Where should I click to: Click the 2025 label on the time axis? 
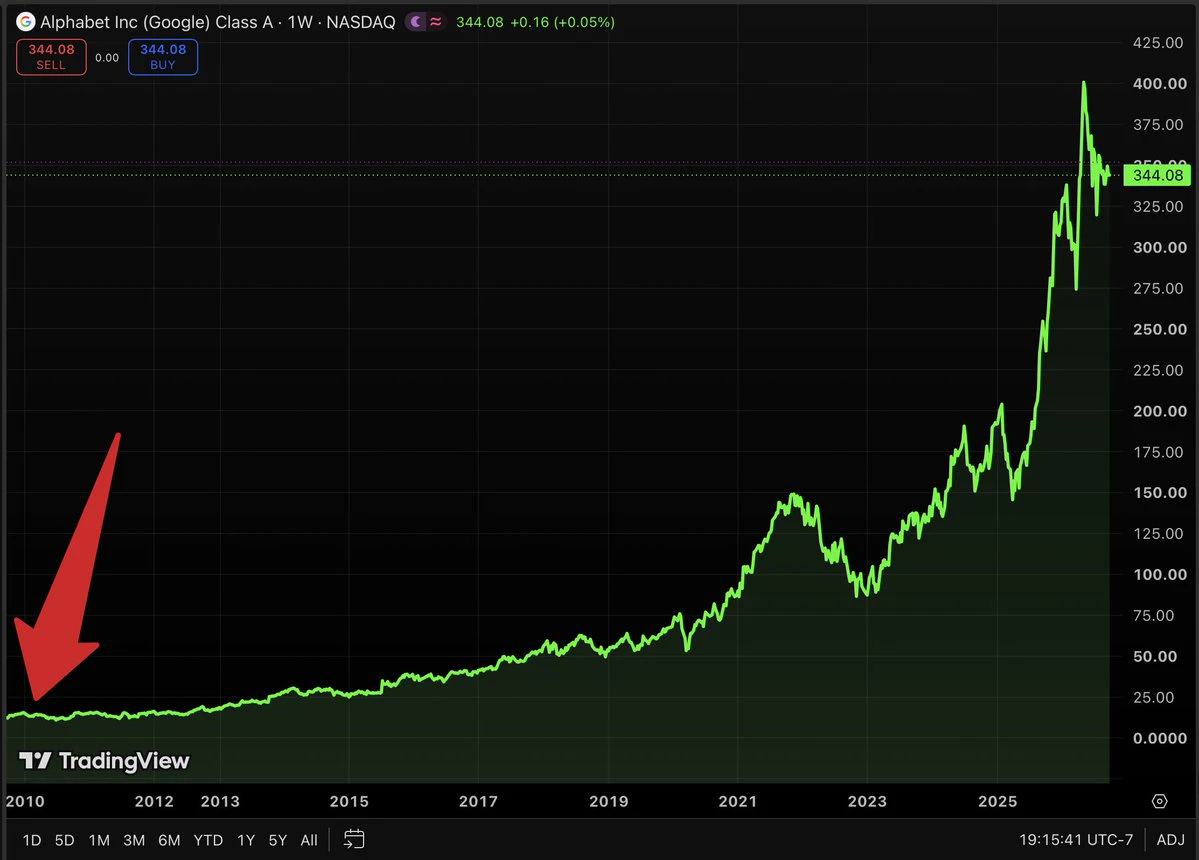click(x=998, y=801)
